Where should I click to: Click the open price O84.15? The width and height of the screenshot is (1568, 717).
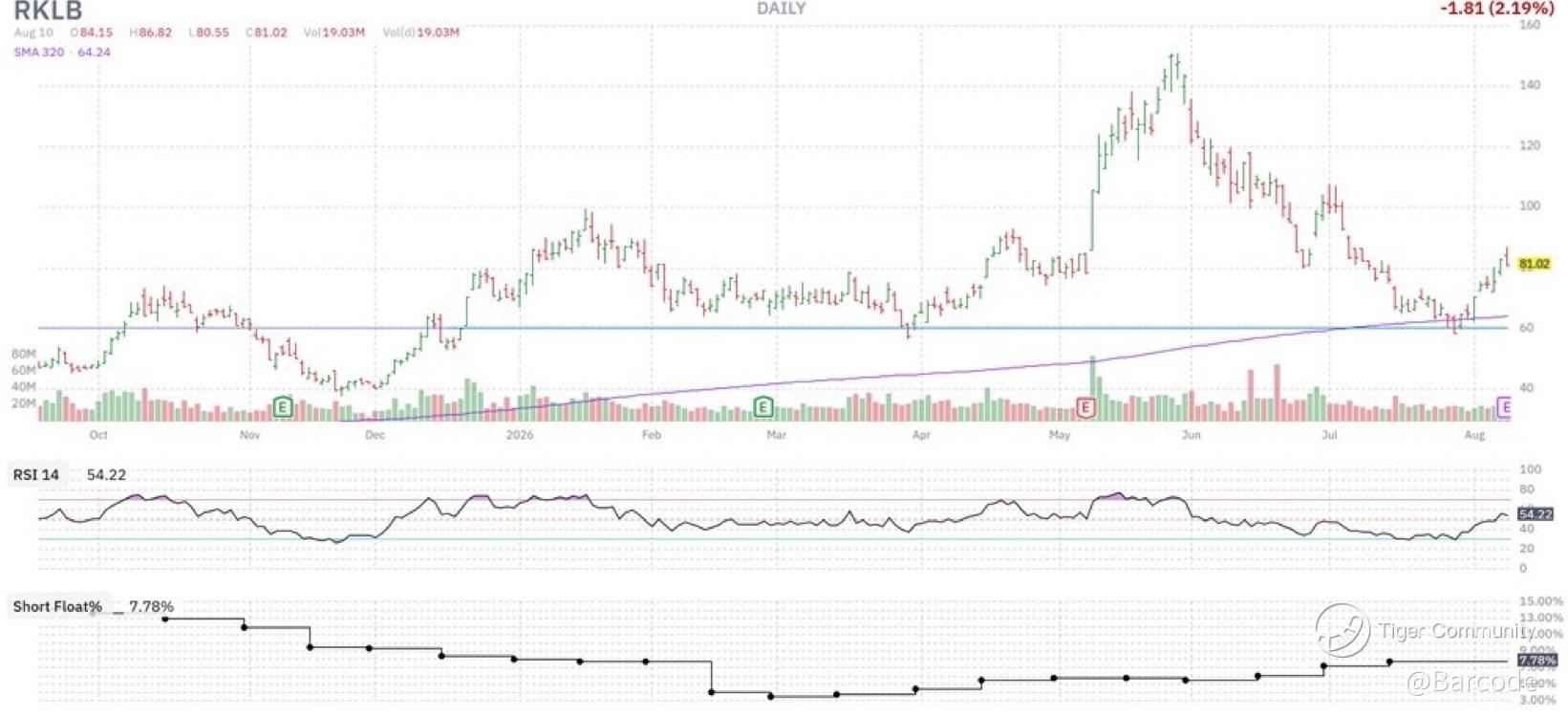(x=91, y=33)
